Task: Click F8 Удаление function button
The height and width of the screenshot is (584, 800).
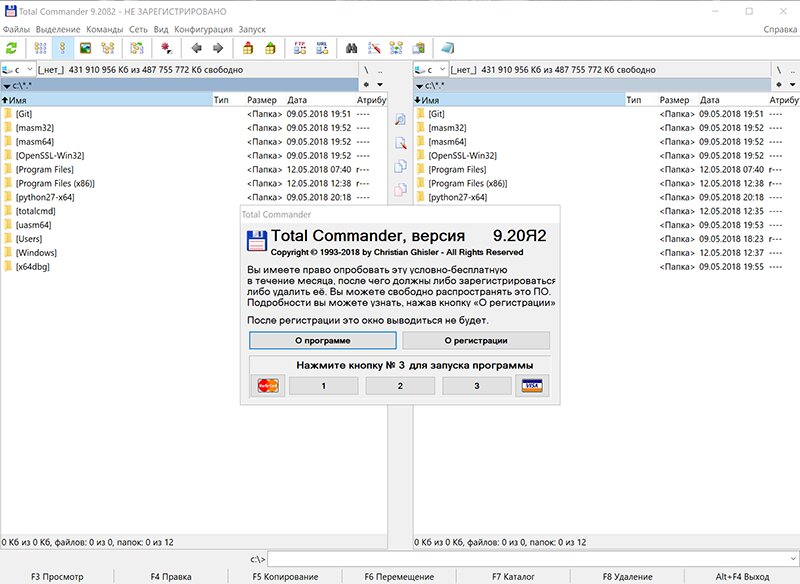Action: point(628,576)
